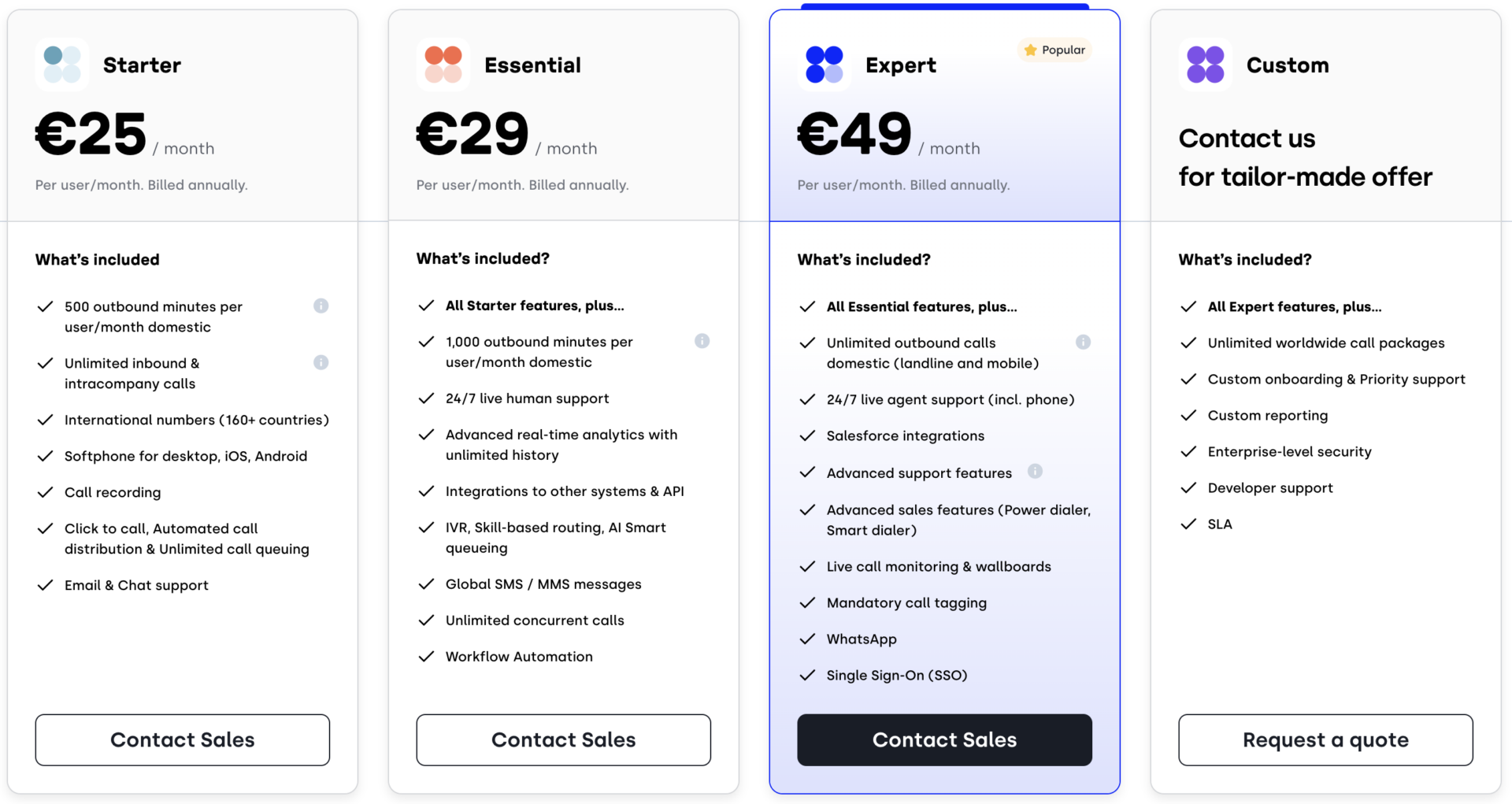The image size is (1512, 804).
Task: Select the SLA feature item
Action: pyautogui.click(x=1219, y=524)
